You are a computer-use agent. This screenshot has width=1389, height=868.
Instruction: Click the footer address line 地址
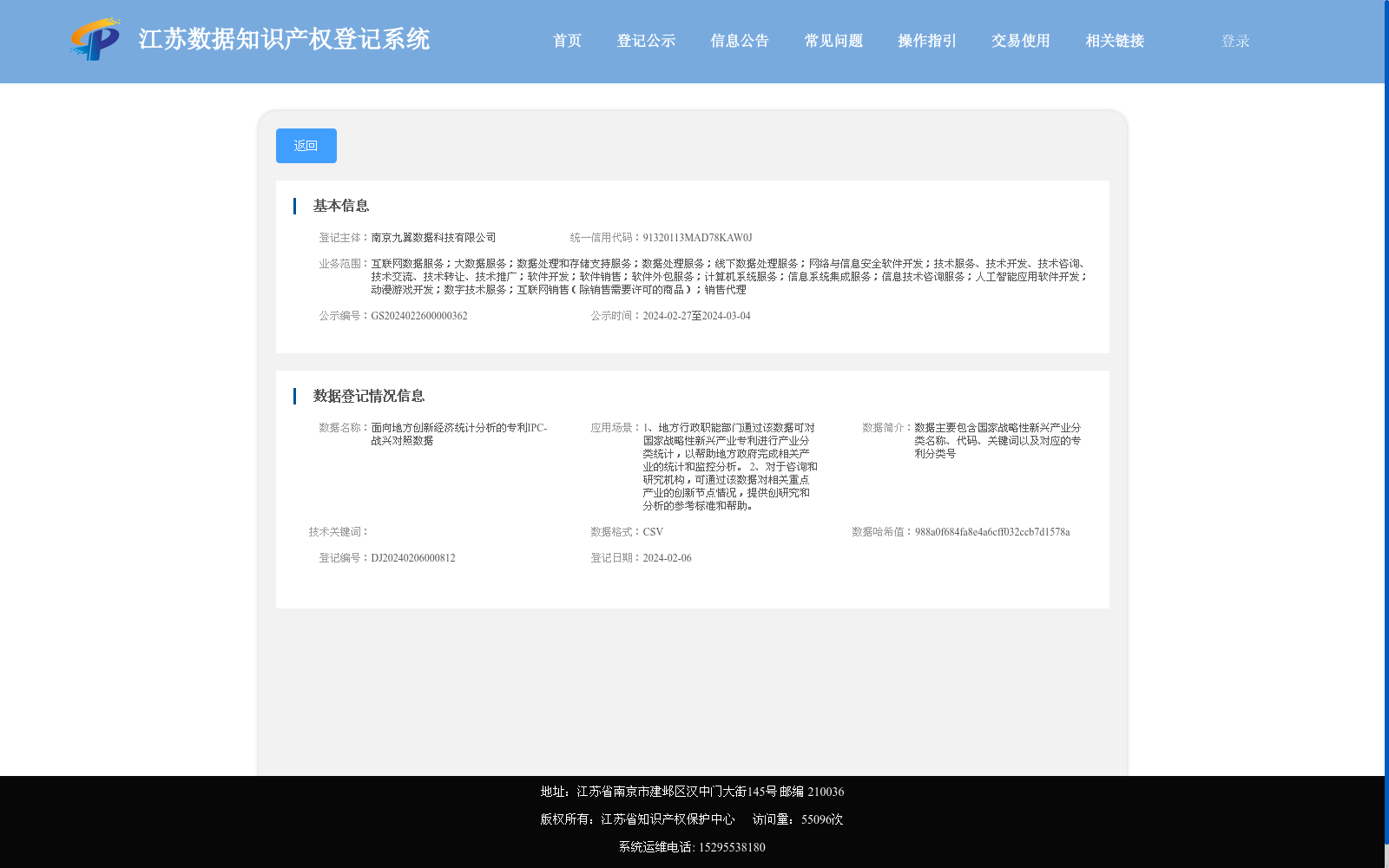point(692,792)
